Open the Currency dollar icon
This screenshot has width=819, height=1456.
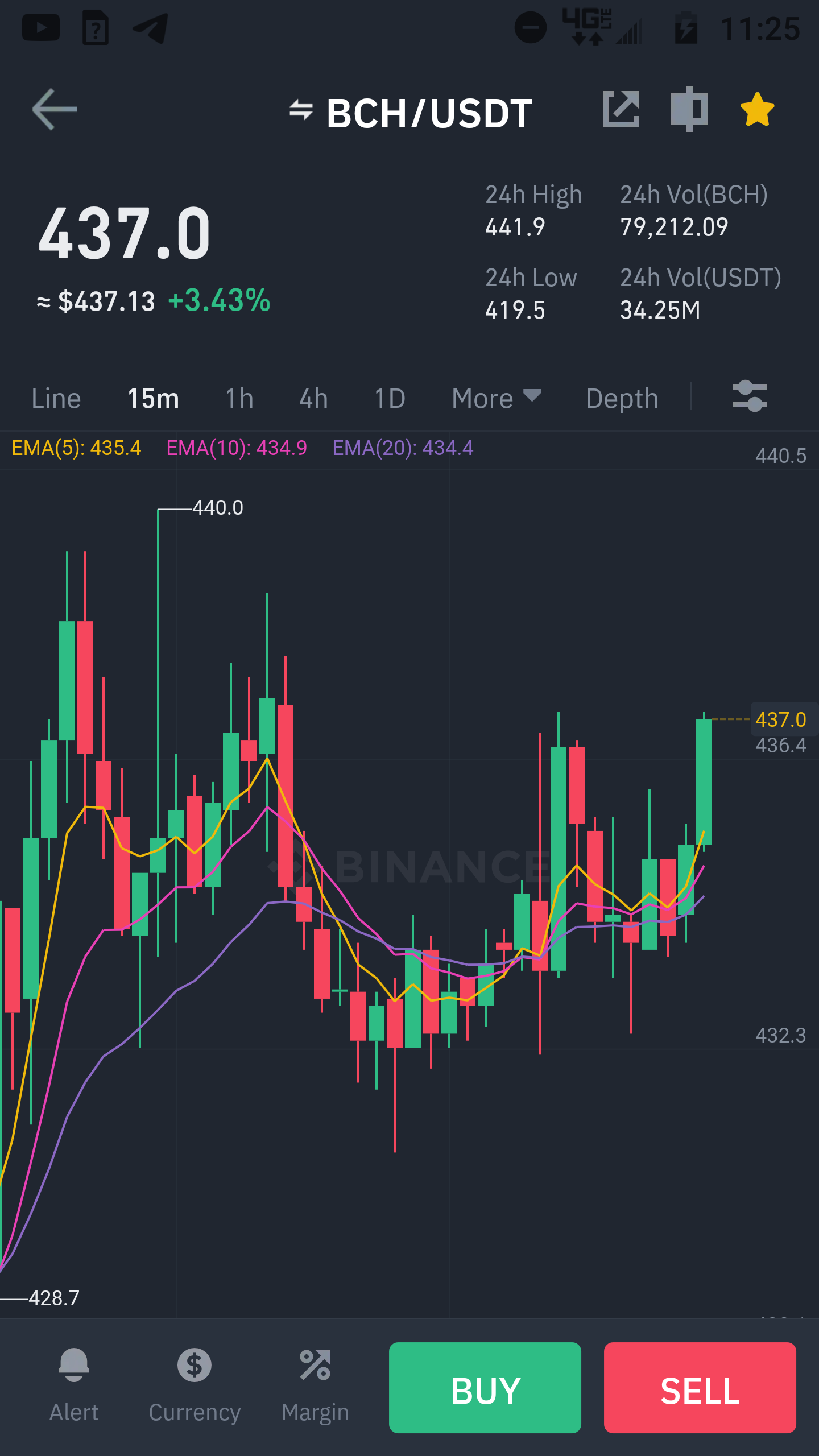[195, 1365]
